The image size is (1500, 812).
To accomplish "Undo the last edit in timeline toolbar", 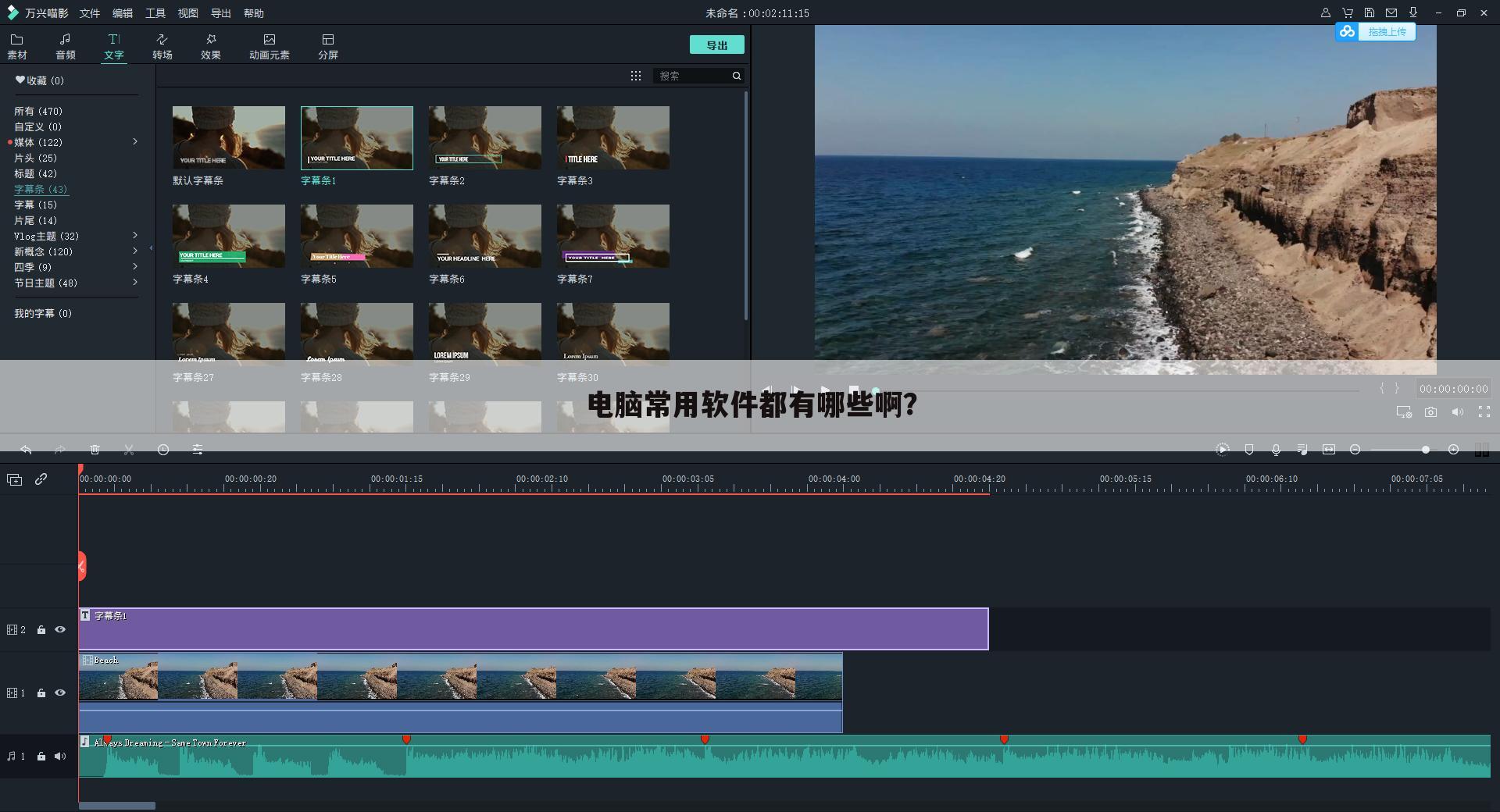I will [26, 450].
